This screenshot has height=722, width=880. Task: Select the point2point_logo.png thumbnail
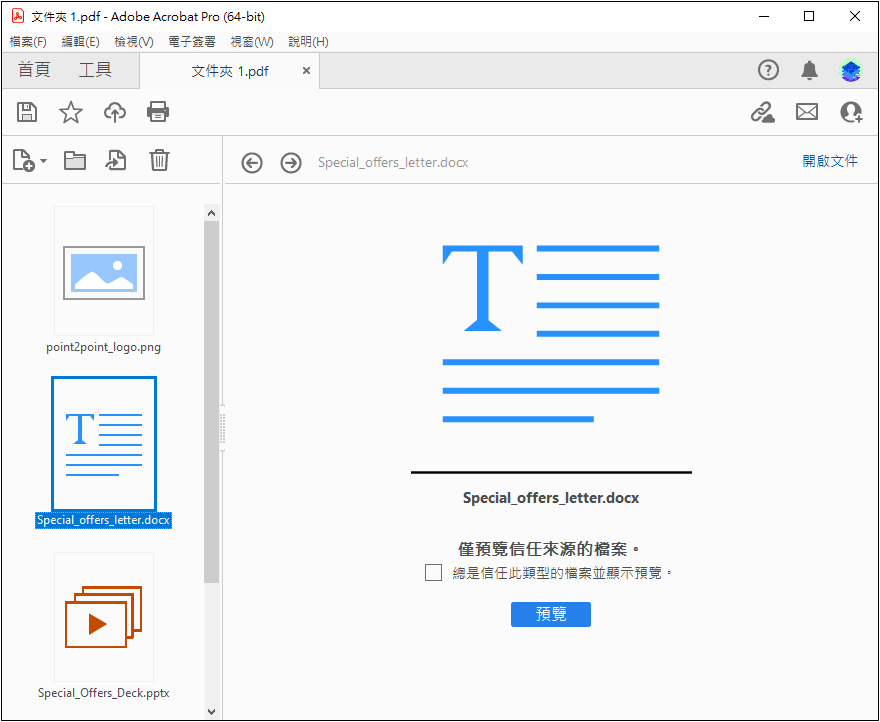click(x=104, y=272)
